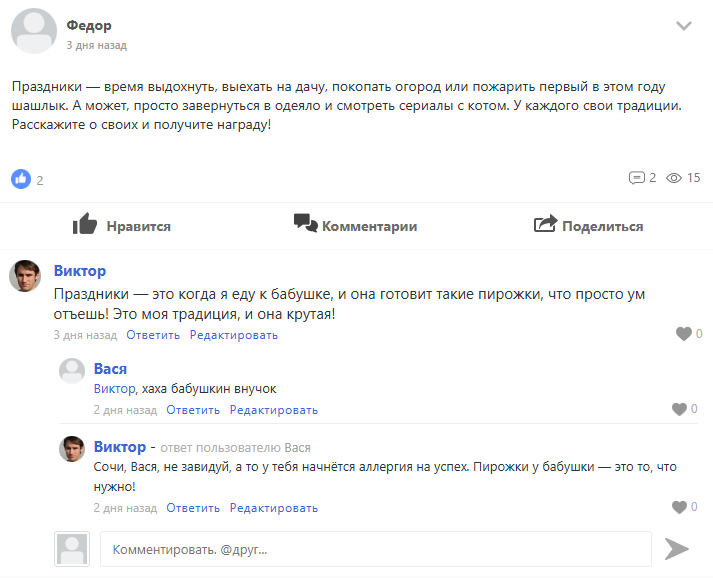Open author name Федор
Image resolution: width=713 pixels, height=578 pixels.
tap(89, 25)
